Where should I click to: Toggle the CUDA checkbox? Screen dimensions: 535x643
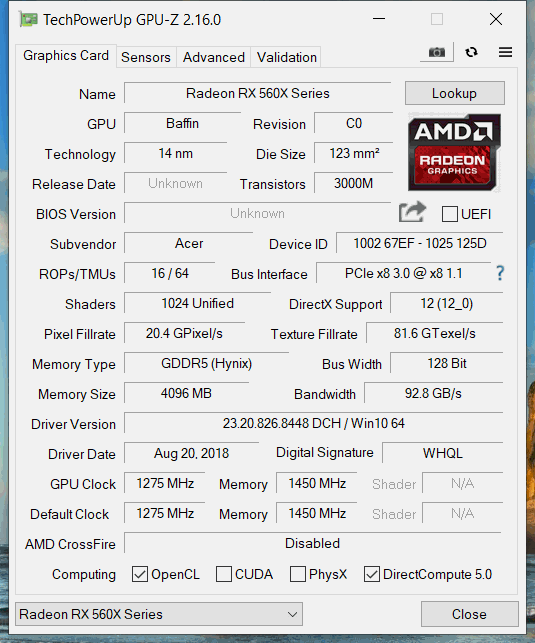pos(224,574)
